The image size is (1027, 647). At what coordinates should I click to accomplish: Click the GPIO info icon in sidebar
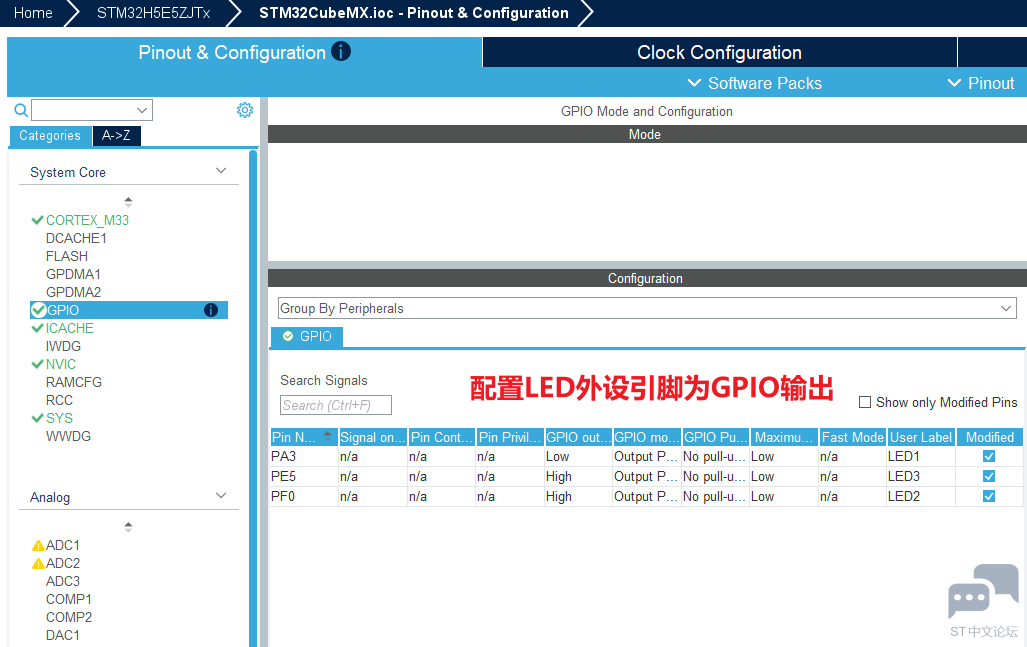[x=211, y=310]
